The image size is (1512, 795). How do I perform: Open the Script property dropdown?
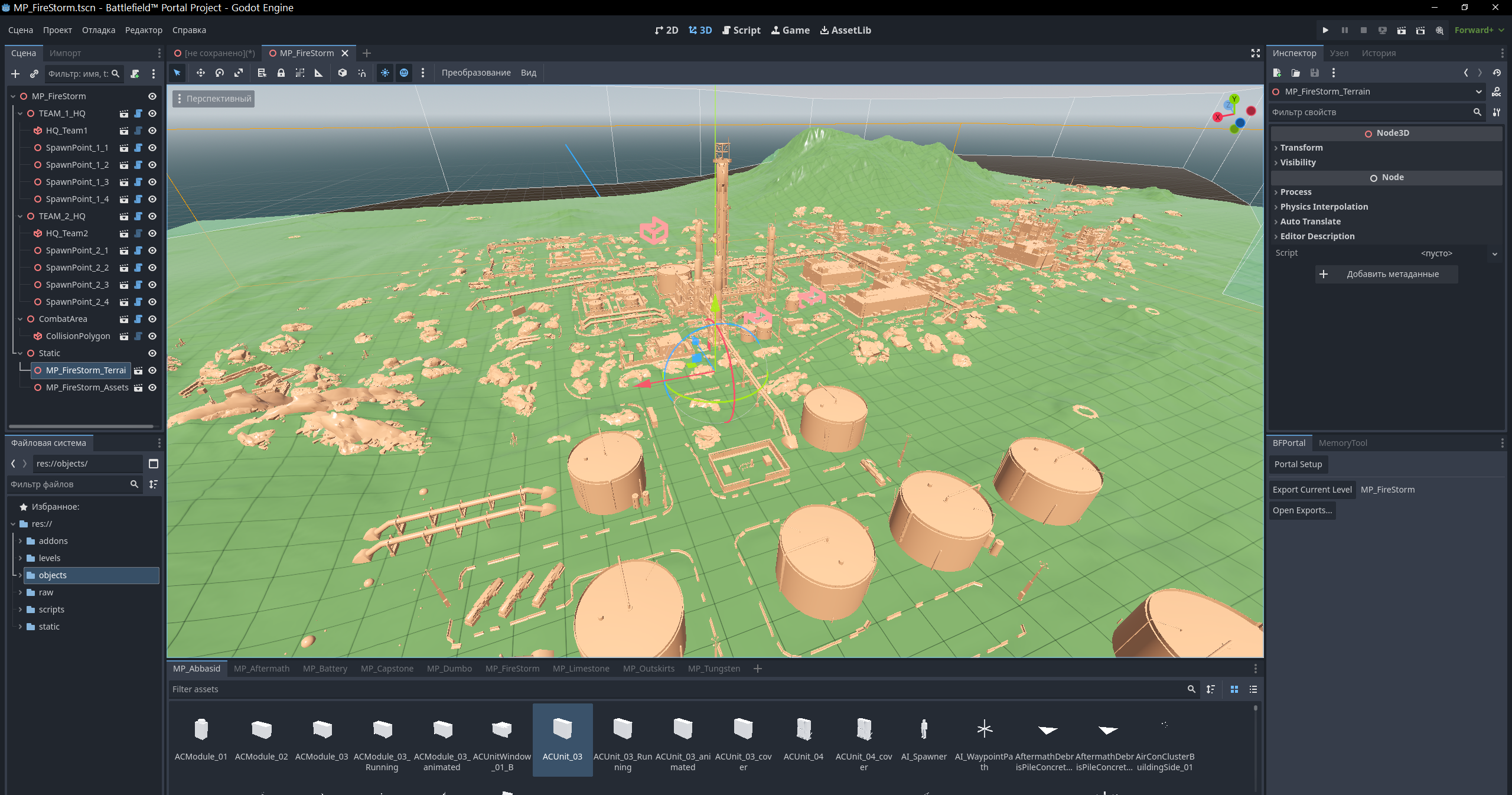[x=1494, y=253]
